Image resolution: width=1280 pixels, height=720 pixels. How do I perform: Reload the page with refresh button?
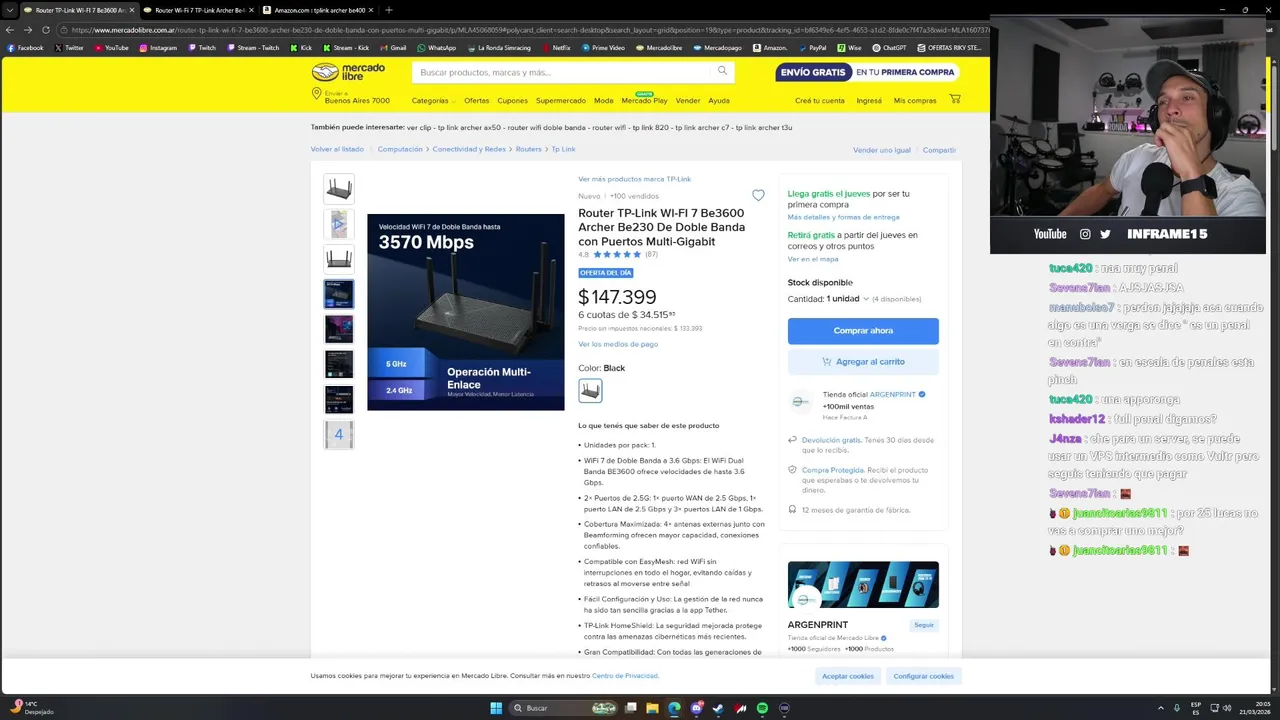point(46,30)
